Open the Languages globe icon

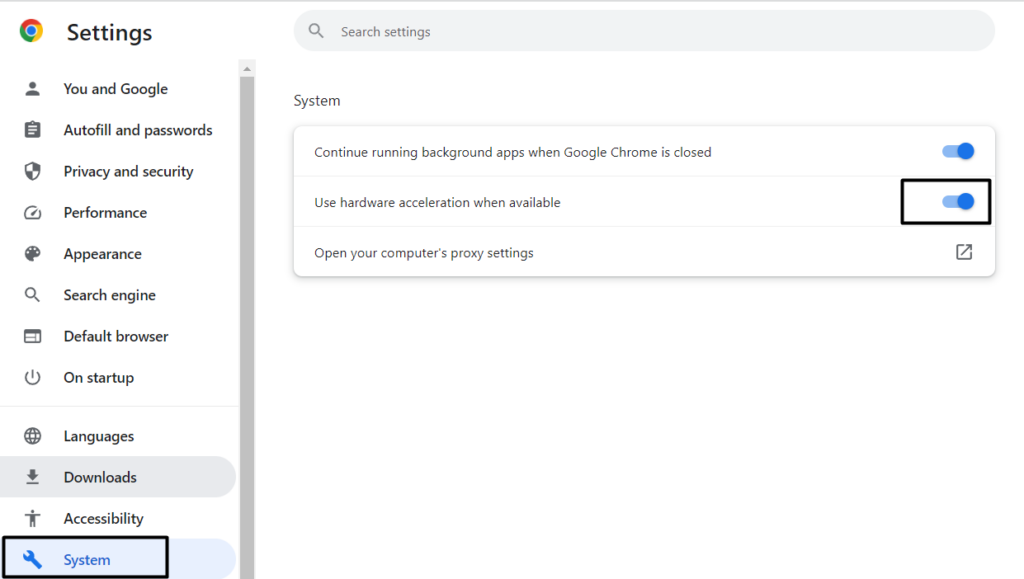(33, 436)
